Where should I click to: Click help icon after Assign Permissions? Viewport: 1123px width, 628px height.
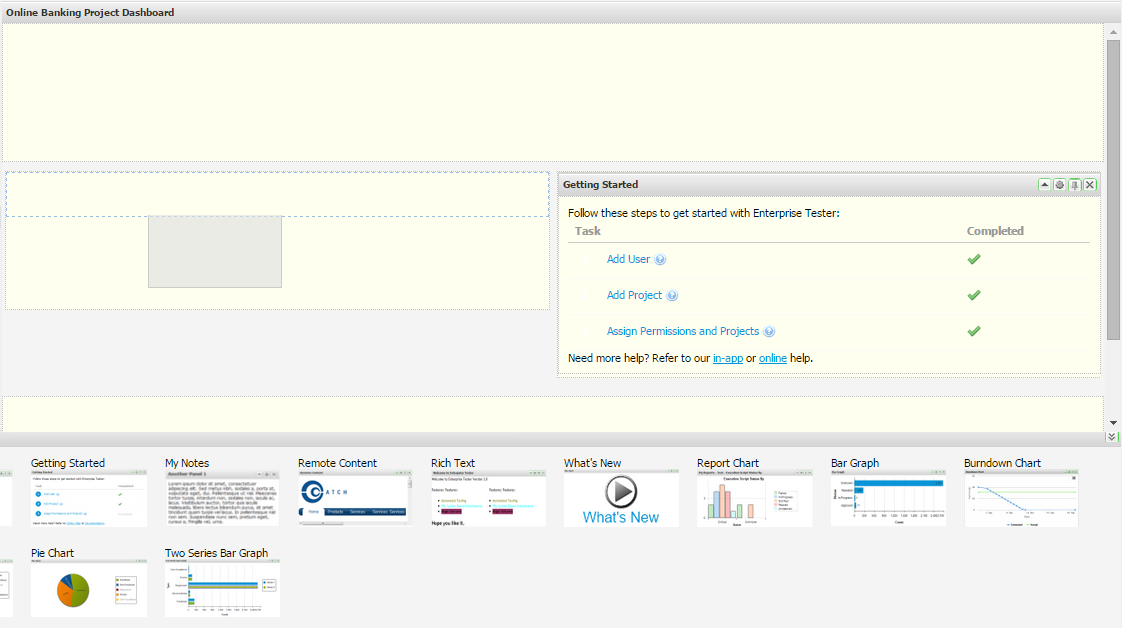click(769, 332)
